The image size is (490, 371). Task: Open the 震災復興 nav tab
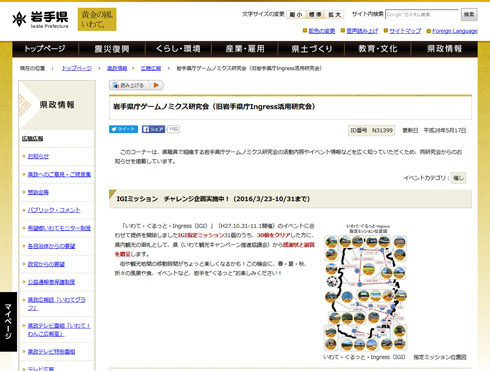click(112, 49)
